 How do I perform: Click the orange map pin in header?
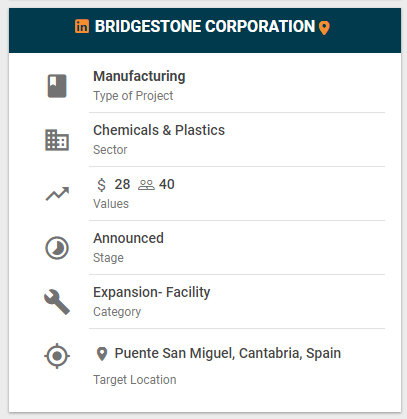point(324,28)
